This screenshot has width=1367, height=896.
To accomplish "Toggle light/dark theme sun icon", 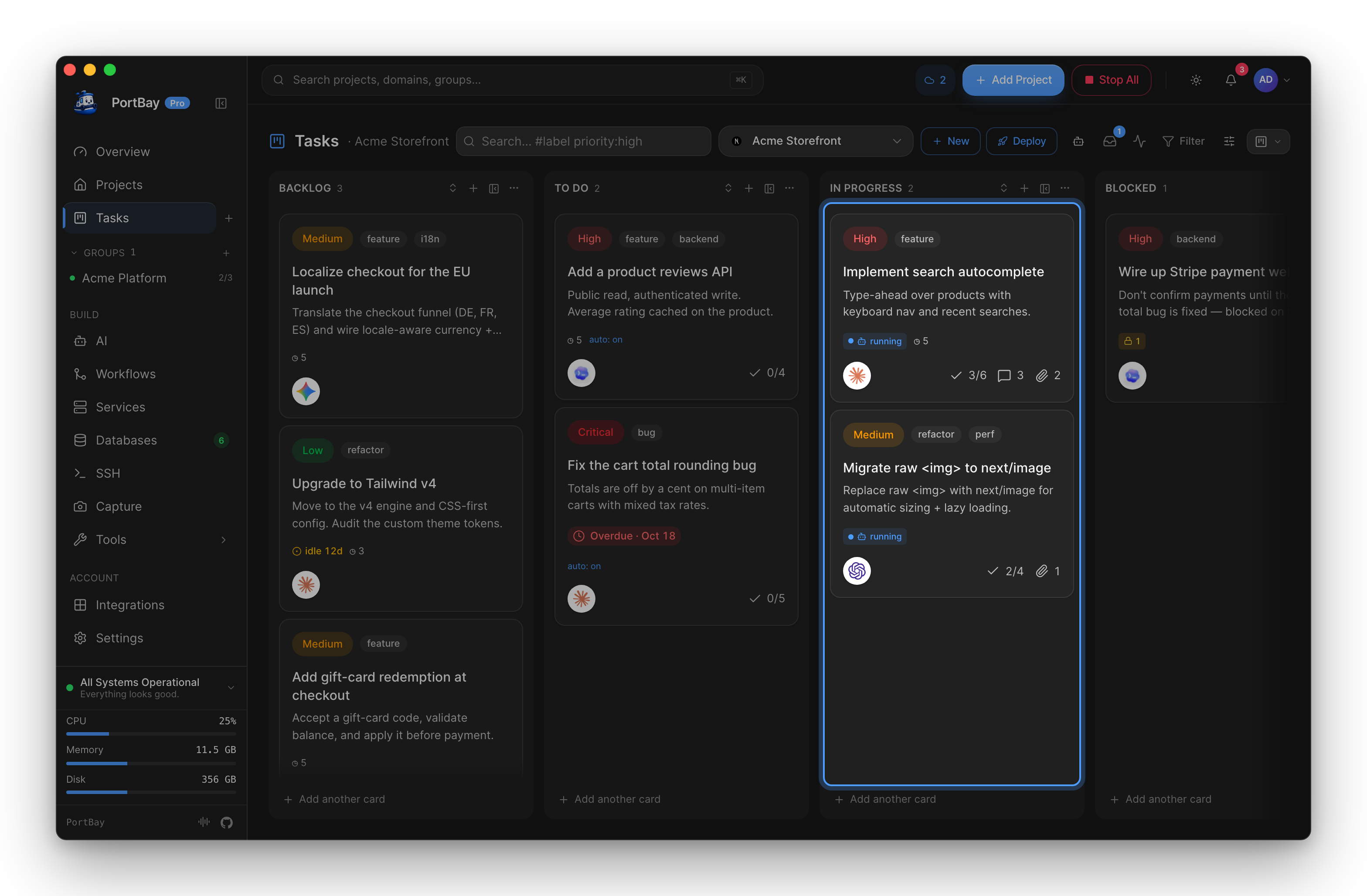I will 1196,80.
